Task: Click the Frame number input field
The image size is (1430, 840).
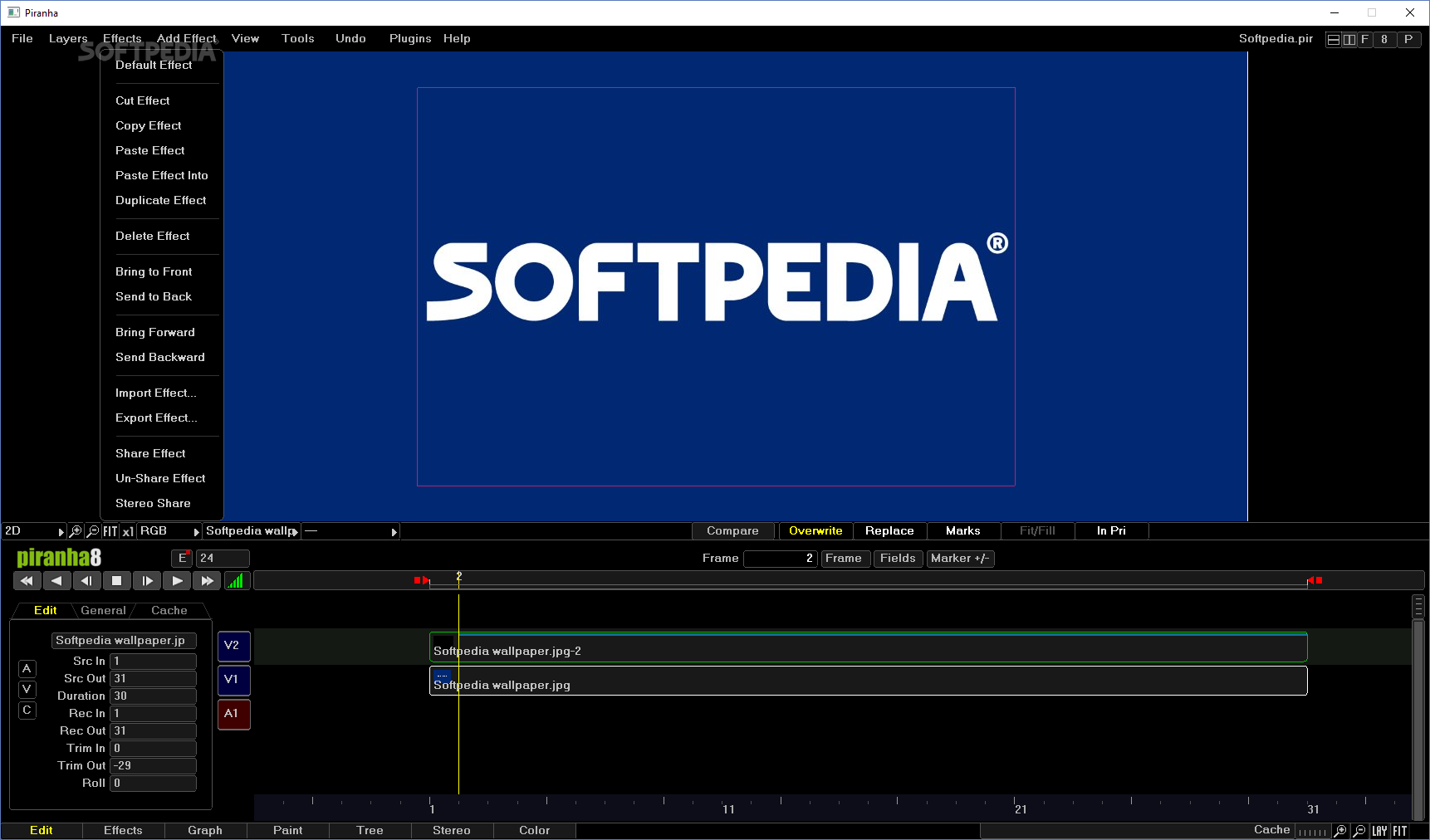Action: coord(781,559)
